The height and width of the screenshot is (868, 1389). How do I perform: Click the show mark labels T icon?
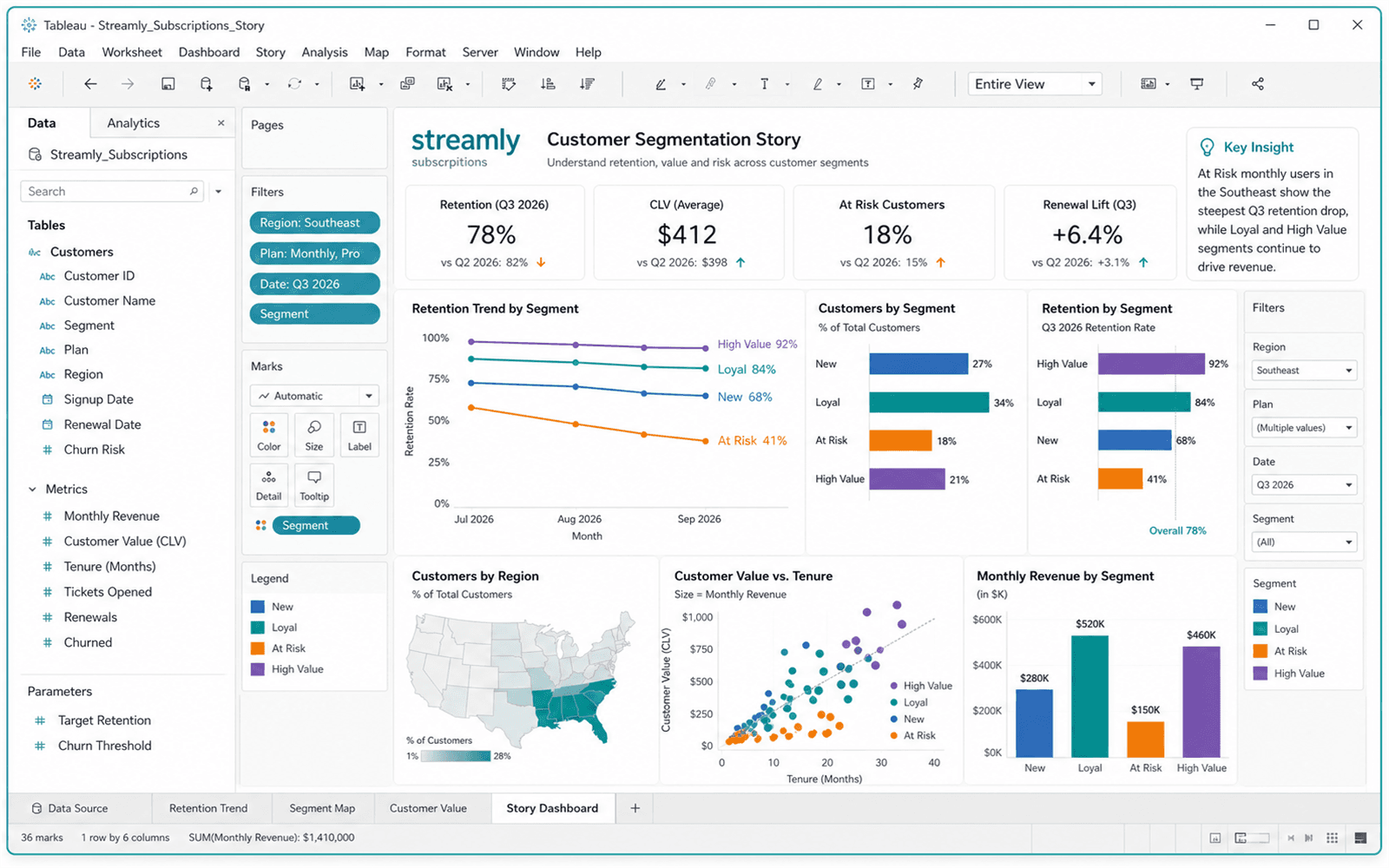[x=764, y=84]
